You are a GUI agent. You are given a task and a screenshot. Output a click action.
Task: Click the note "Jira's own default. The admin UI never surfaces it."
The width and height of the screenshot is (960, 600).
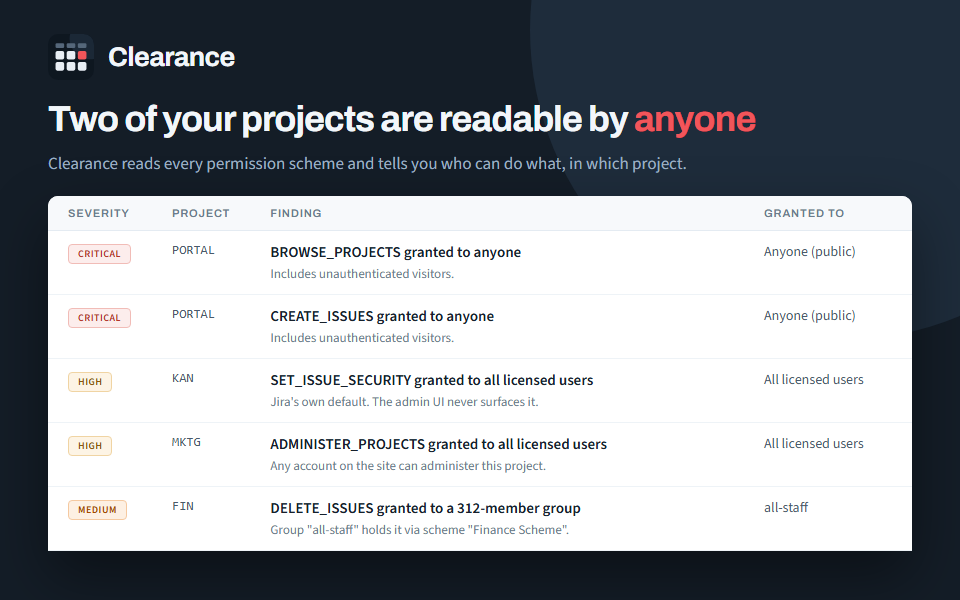pyautogui.click(x=404, y=402)
